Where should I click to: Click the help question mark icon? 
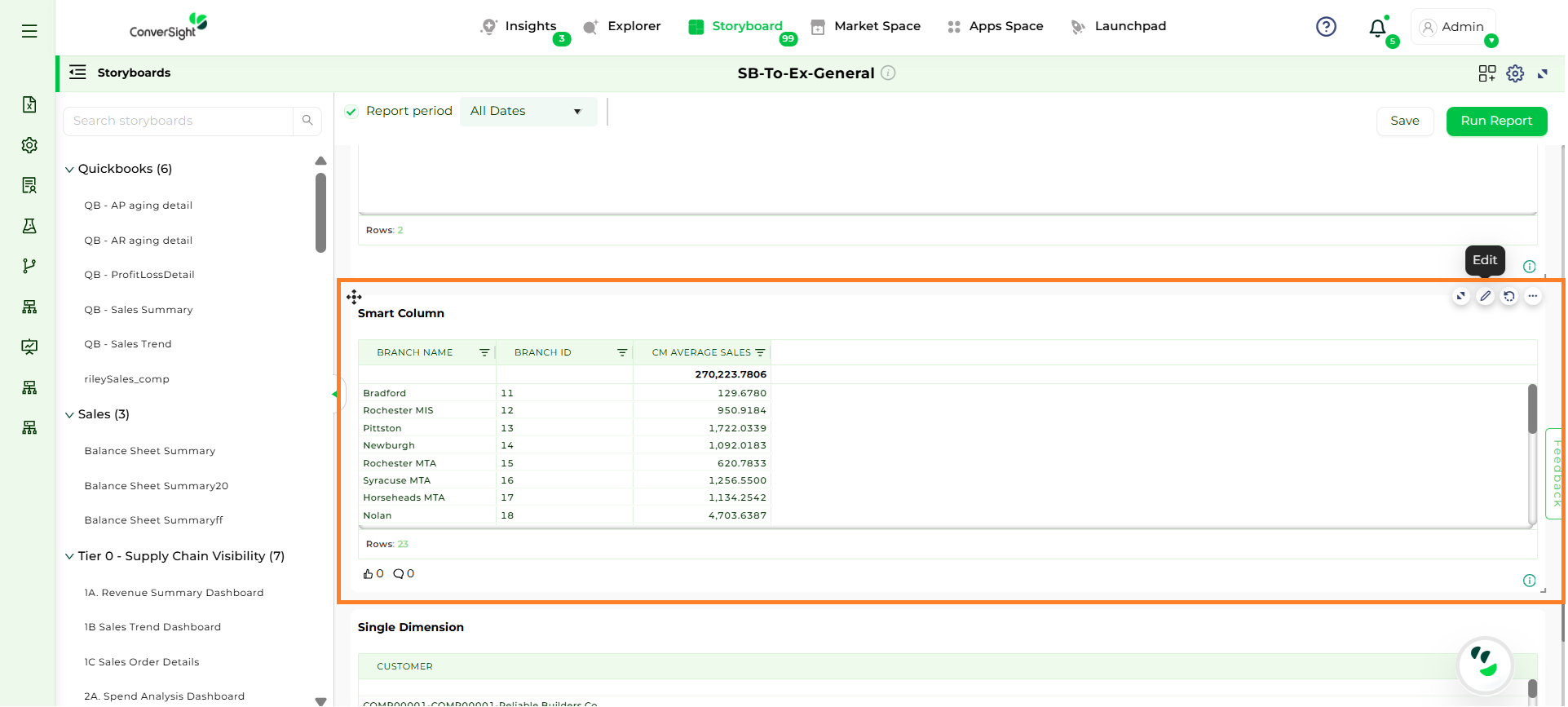tap(1326, 27)
